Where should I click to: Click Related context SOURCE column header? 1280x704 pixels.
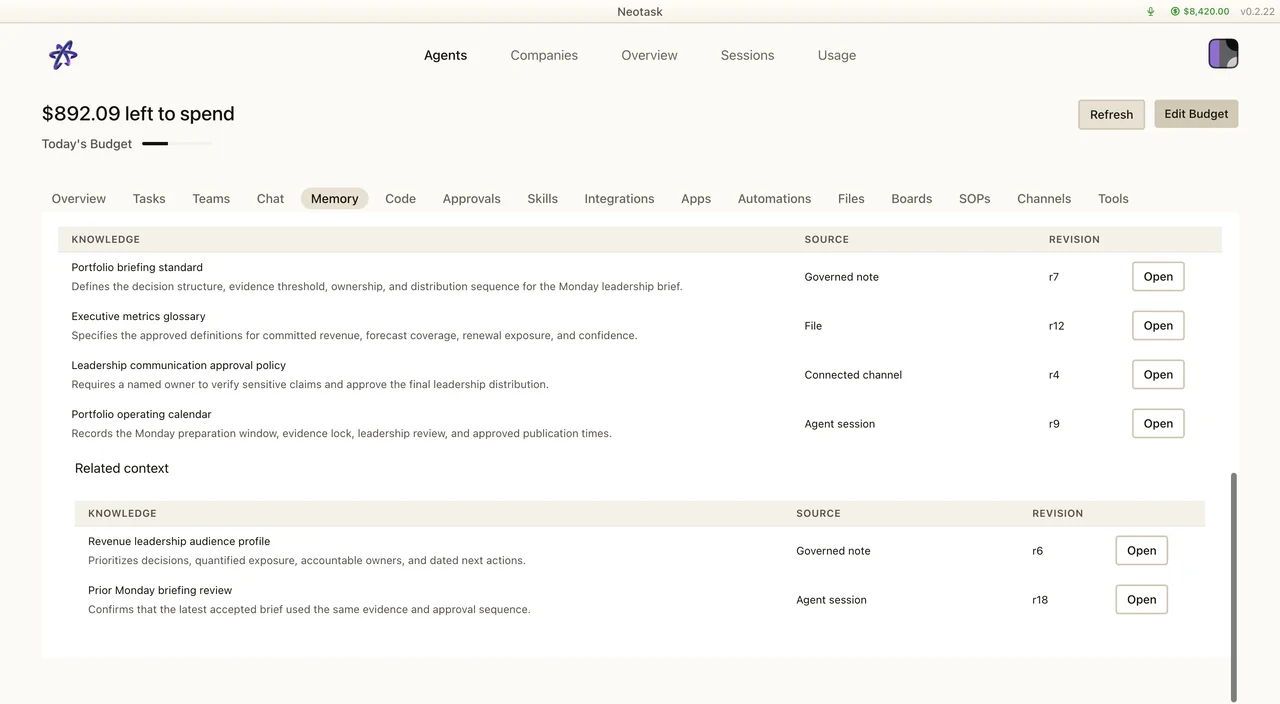tap(818, 514)
